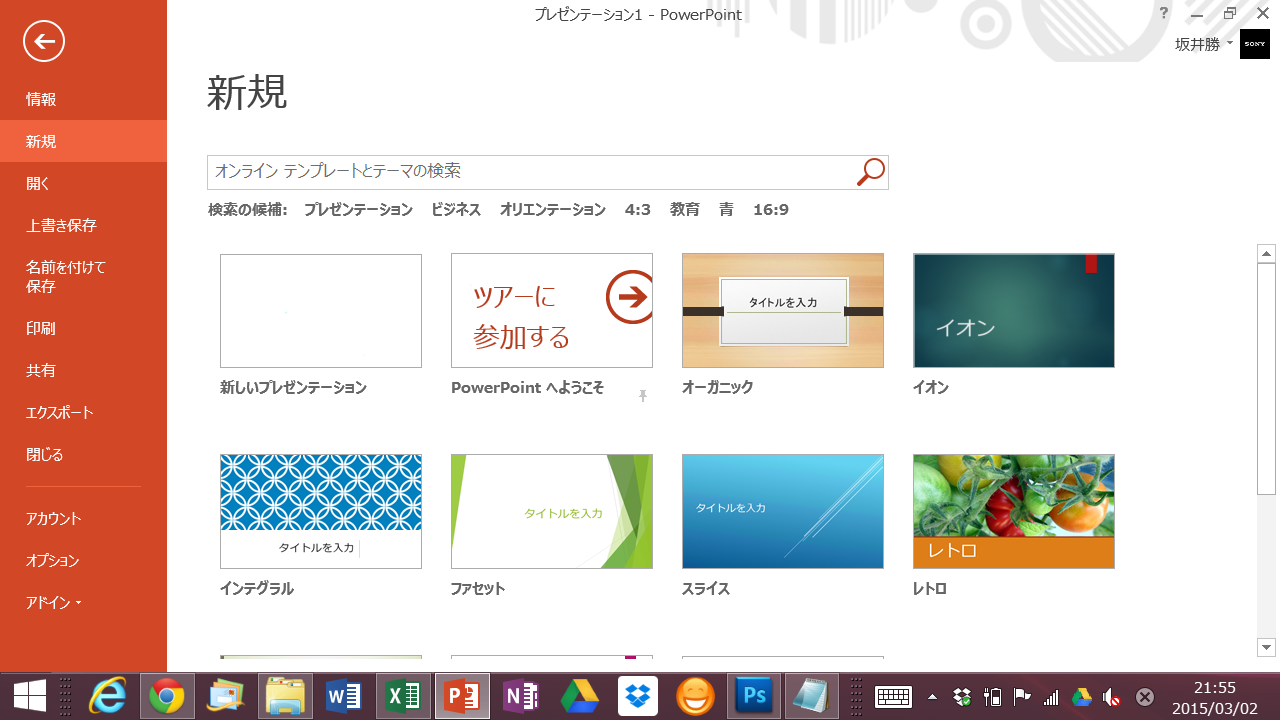Image resolution: width=1280 pixels, height=720 pixels.
Task: Search suggested term ビジネス
Action: pos(456,210)
